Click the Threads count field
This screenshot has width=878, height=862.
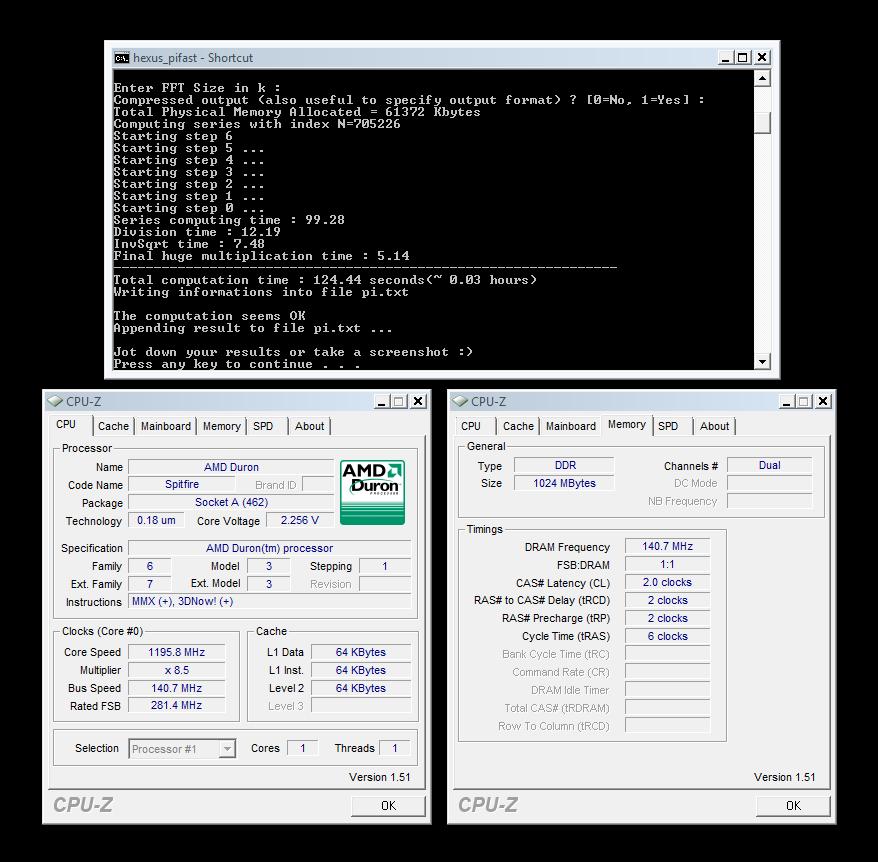(x=395, y=748)
